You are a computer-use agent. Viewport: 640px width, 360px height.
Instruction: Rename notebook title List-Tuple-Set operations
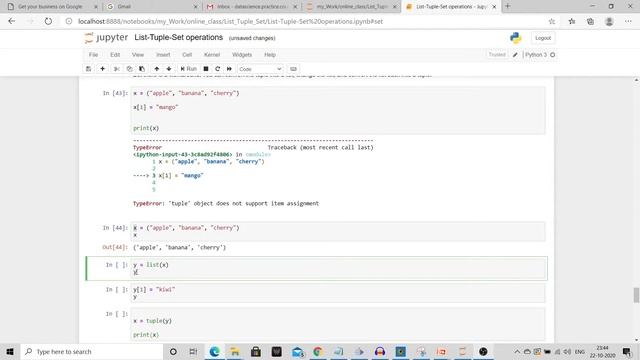click(x=178, y=38)
